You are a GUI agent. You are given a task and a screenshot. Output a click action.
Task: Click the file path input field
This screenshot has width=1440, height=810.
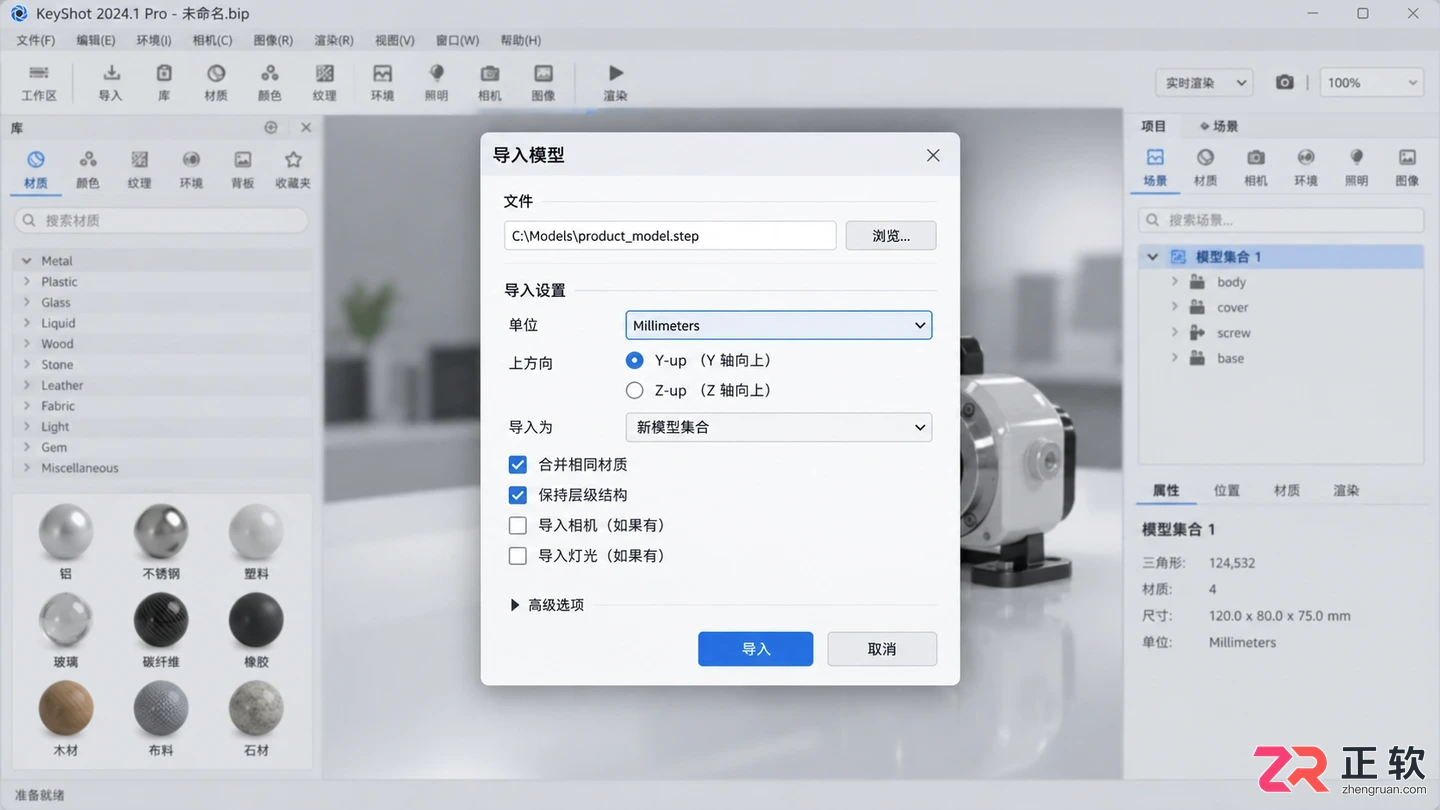tap(670, 236)
